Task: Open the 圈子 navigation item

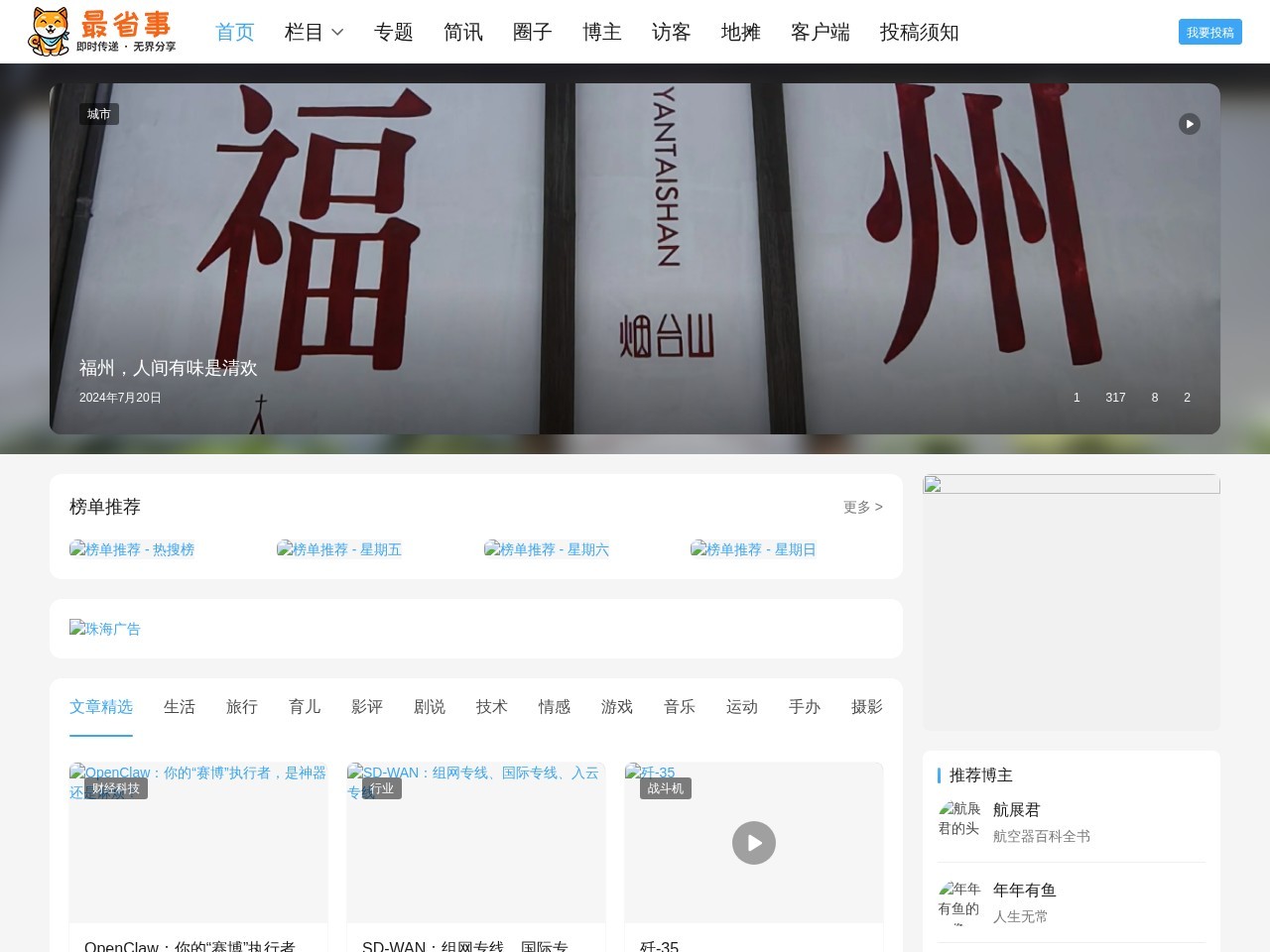Action: pyautogui.click(x=533, y=32)
